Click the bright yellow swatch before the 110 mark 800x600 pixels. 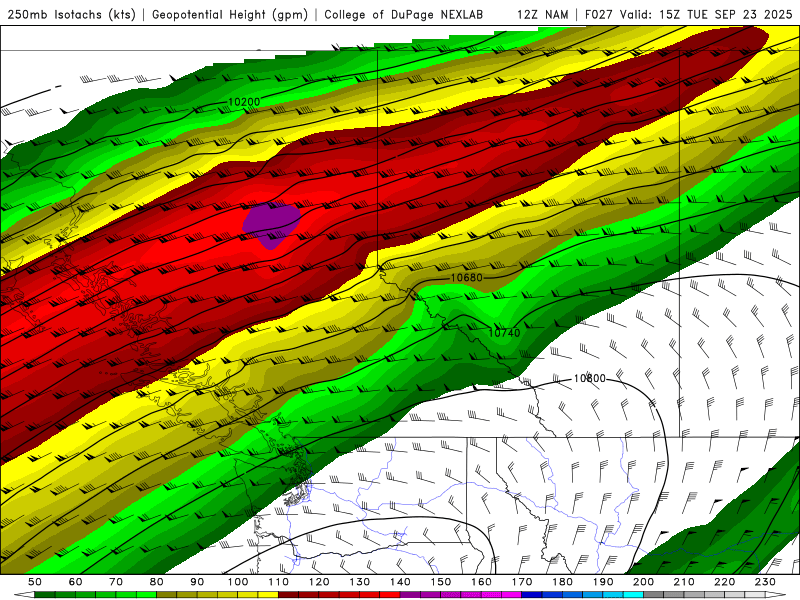click(268, 595)
